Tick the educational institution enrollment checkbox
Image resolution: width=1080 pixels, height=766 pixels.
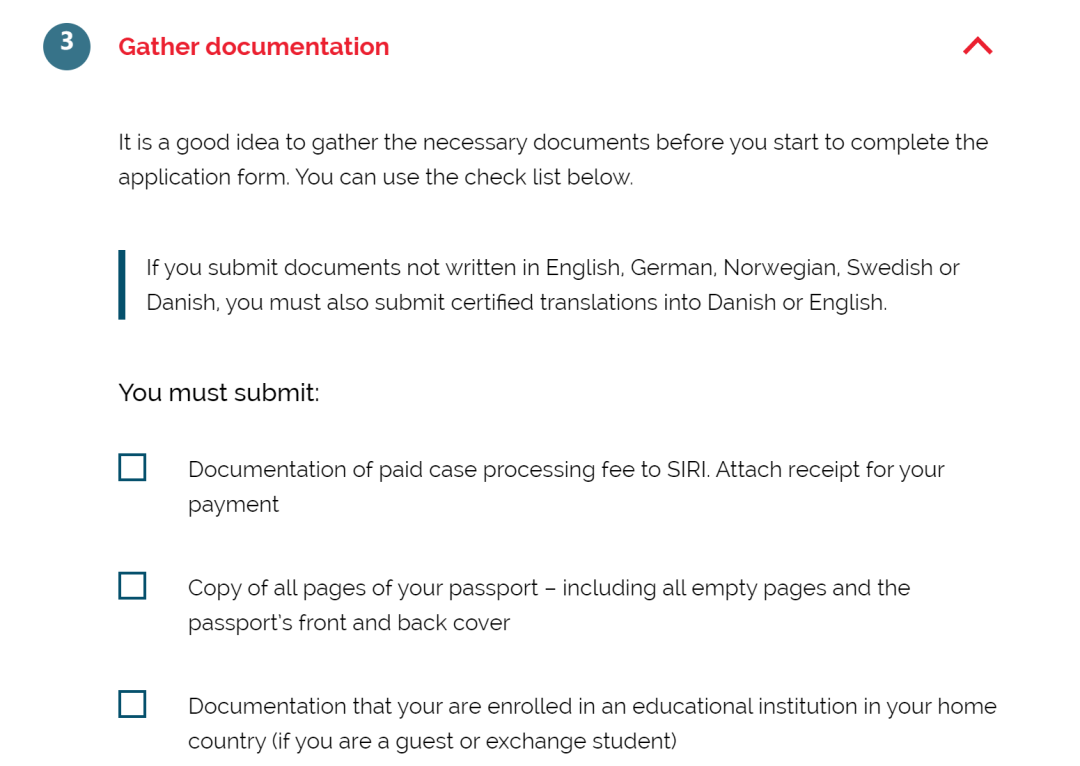click(x=132, y=704)
